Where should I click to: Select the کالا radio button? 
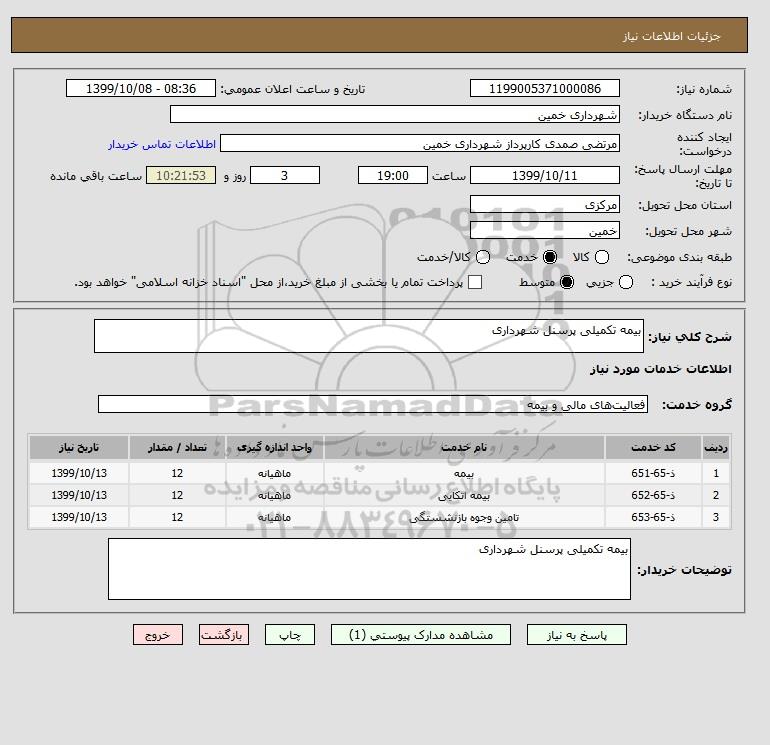click(x=602, y=257)
